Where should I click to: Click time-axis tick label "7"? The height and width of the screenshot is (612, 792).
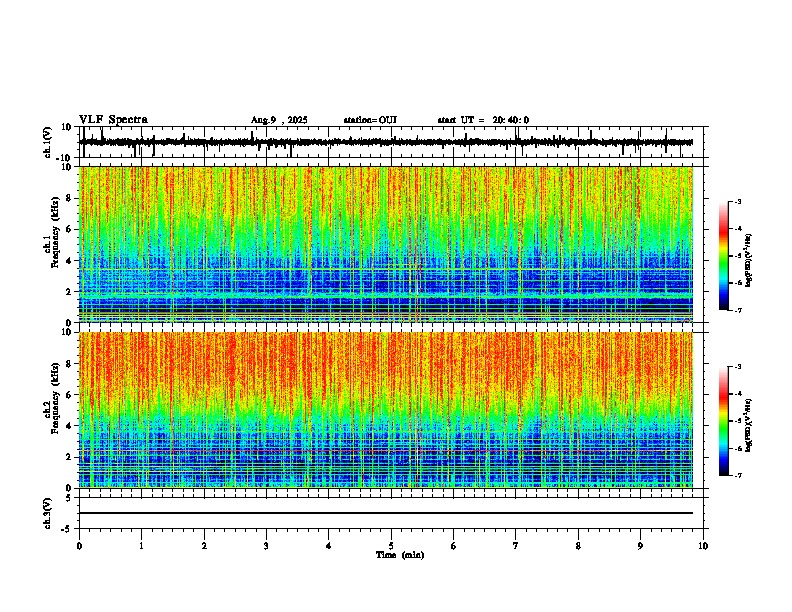point(516,546)
